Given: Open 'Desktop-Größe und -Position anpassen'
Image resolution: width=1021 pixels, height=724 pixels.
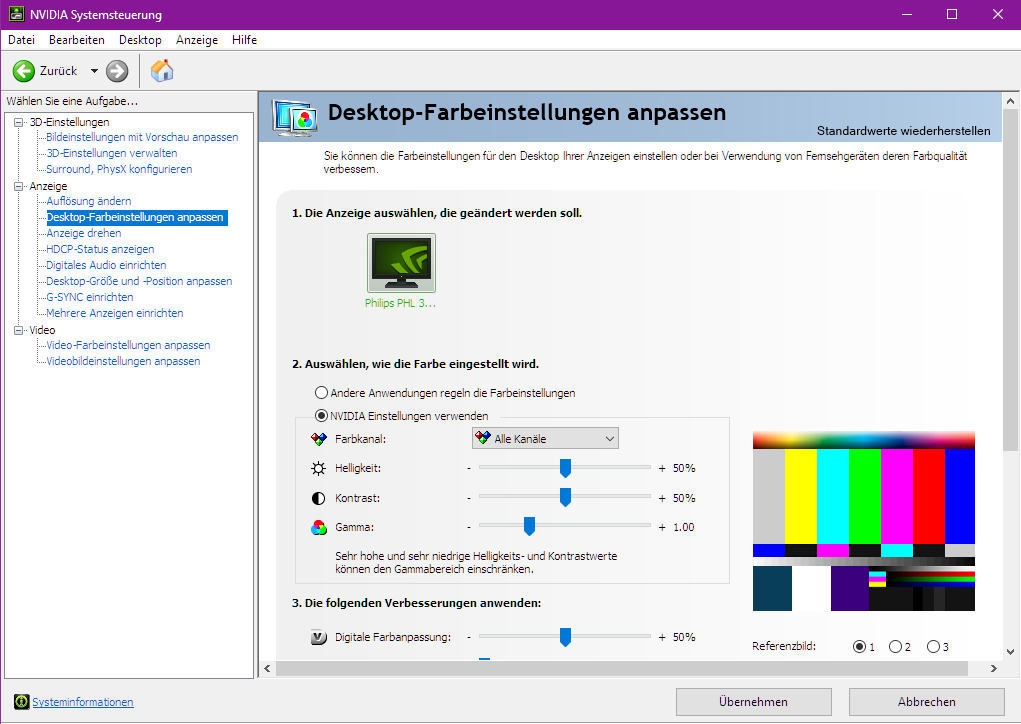Looking at the screenshot, I should (x=139, y=281).
